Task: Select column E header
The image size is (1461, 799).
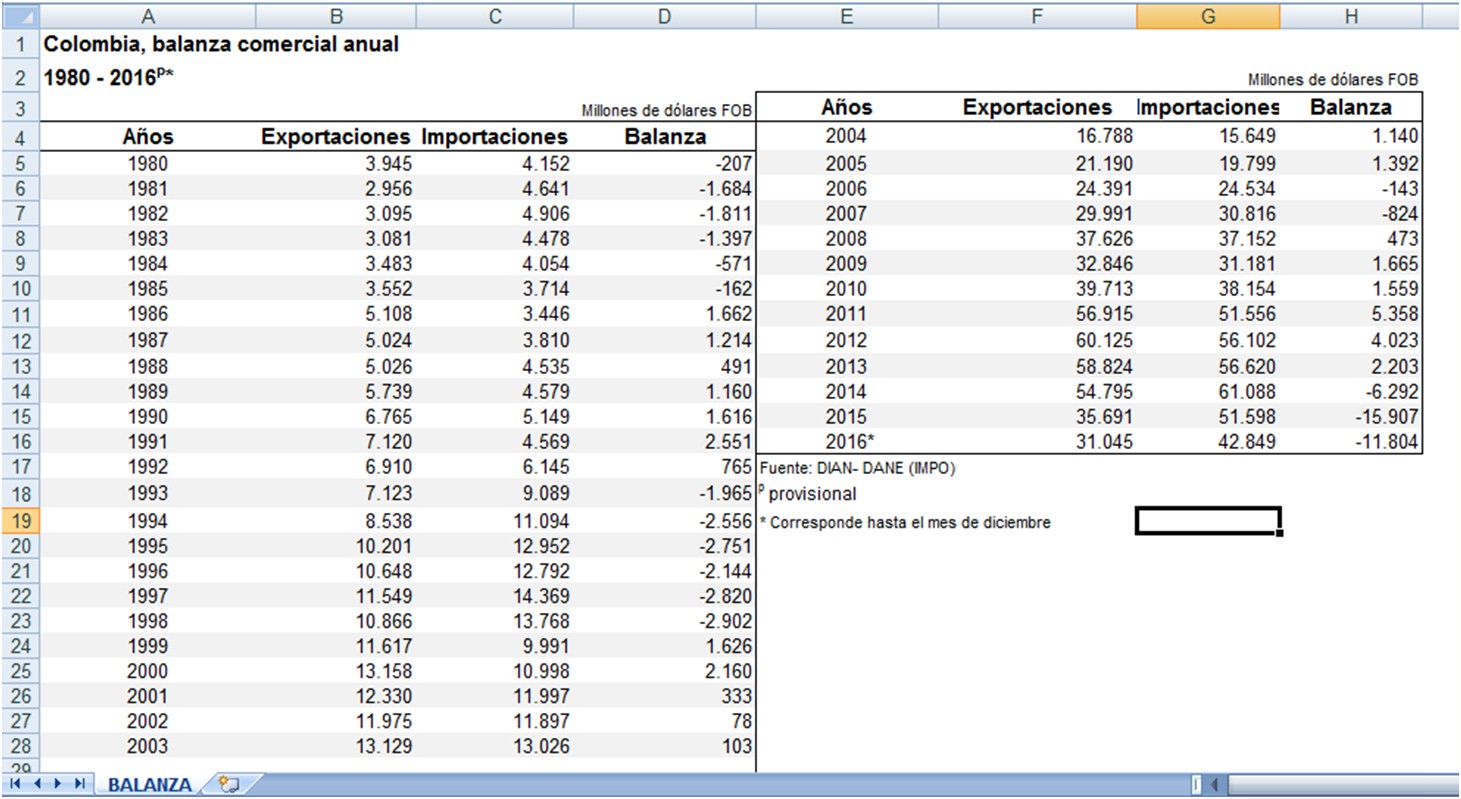Action: point(846,16)
